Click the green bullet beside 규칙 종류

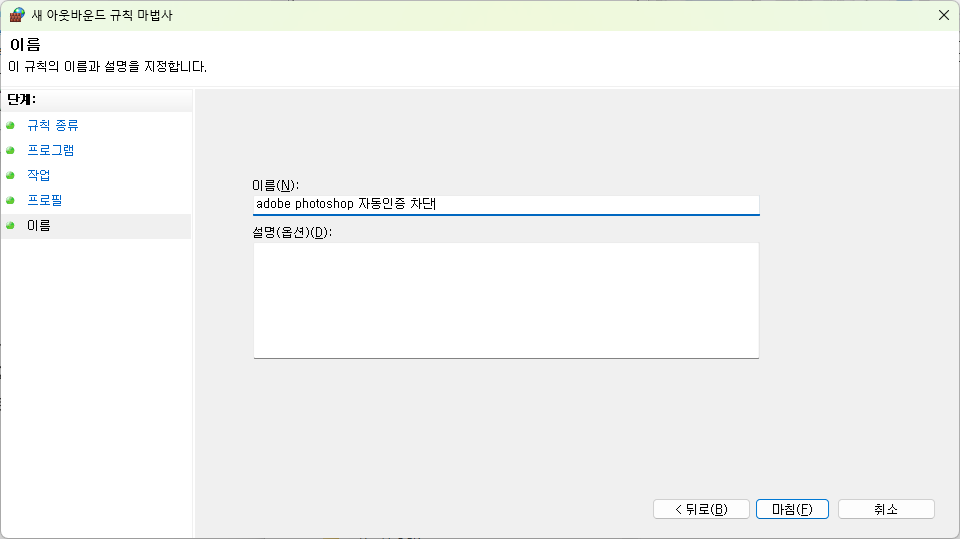10,126
